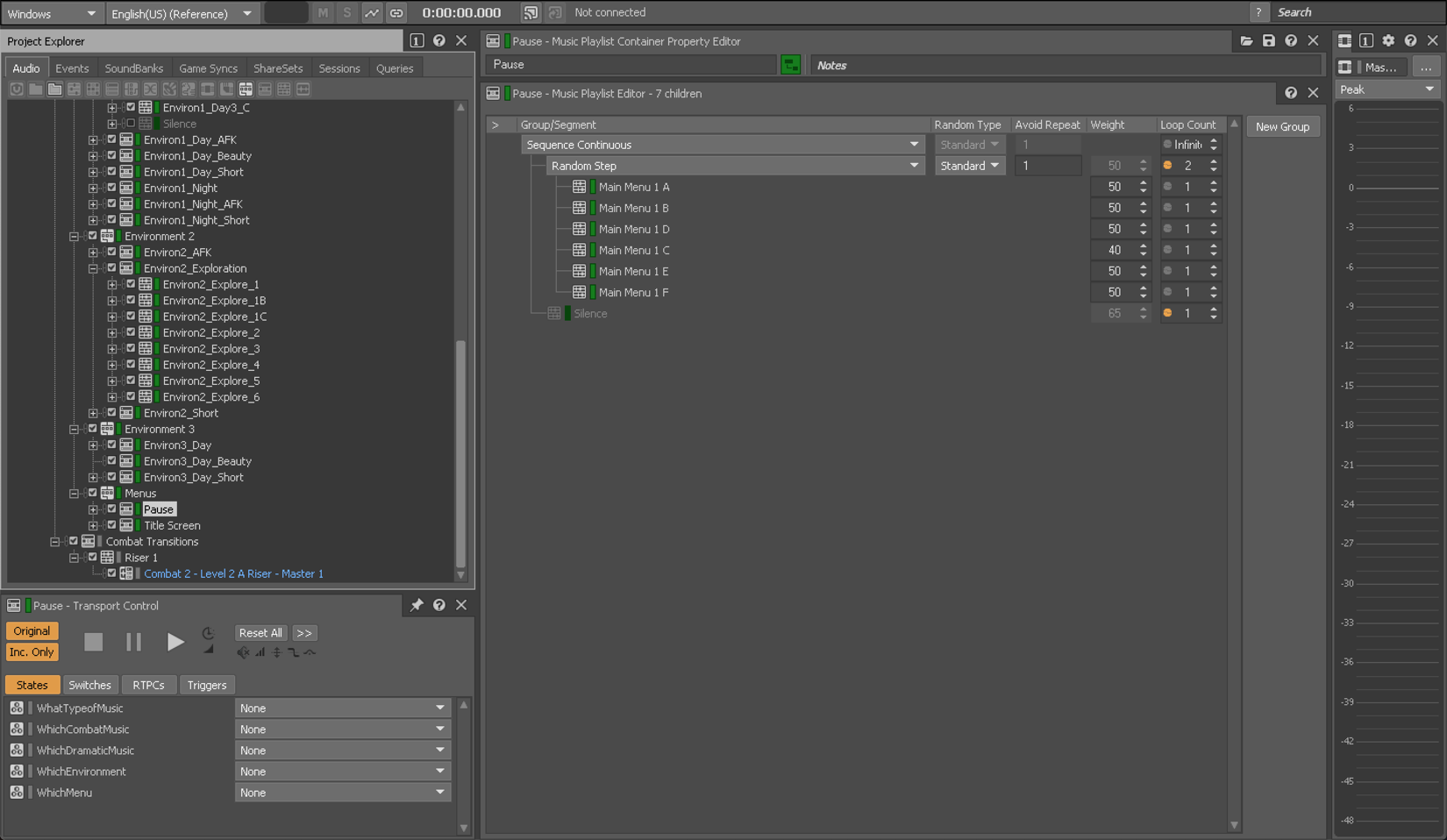Click the Play button in Transport Control
Viewport: 1447px width, 840px height.
[x=175, y=642]
